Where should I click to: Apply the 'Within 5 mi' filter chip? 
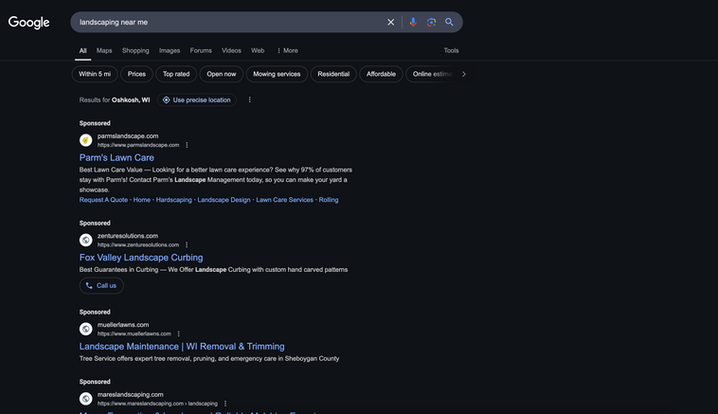95,74
